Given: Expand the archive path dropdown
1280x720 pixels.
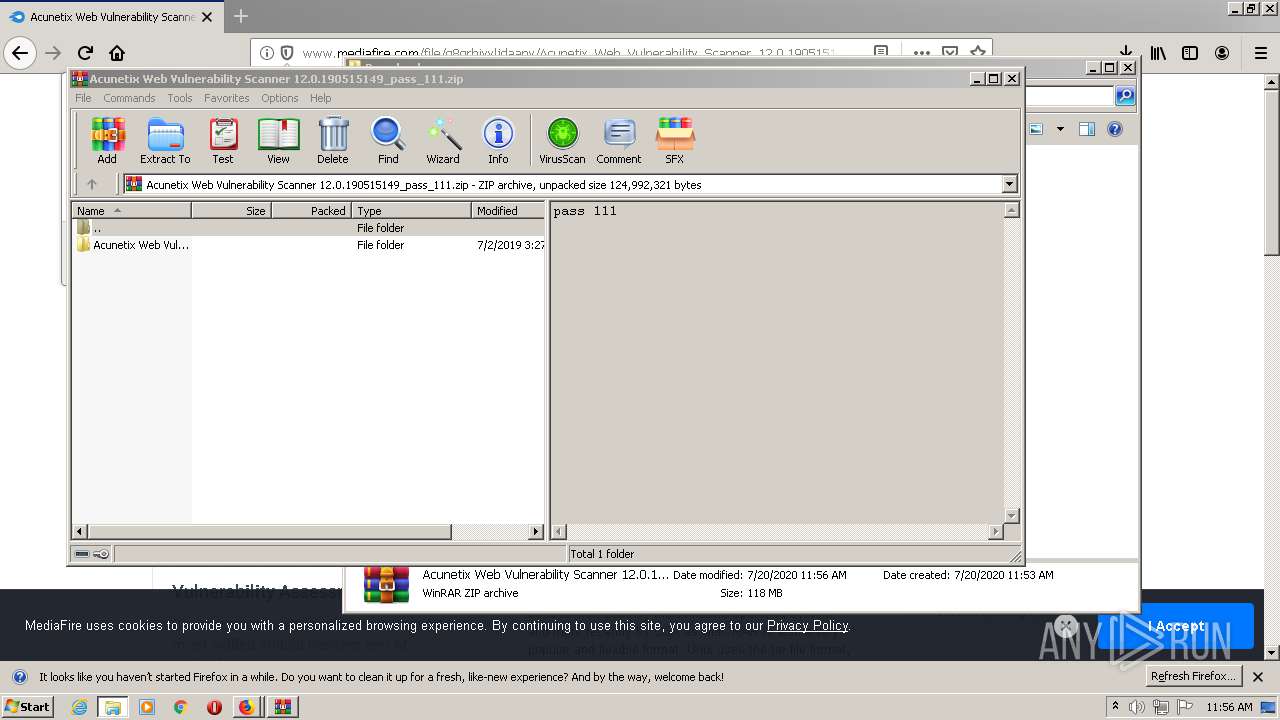Looking at the screenshot, I should 1009,184.
